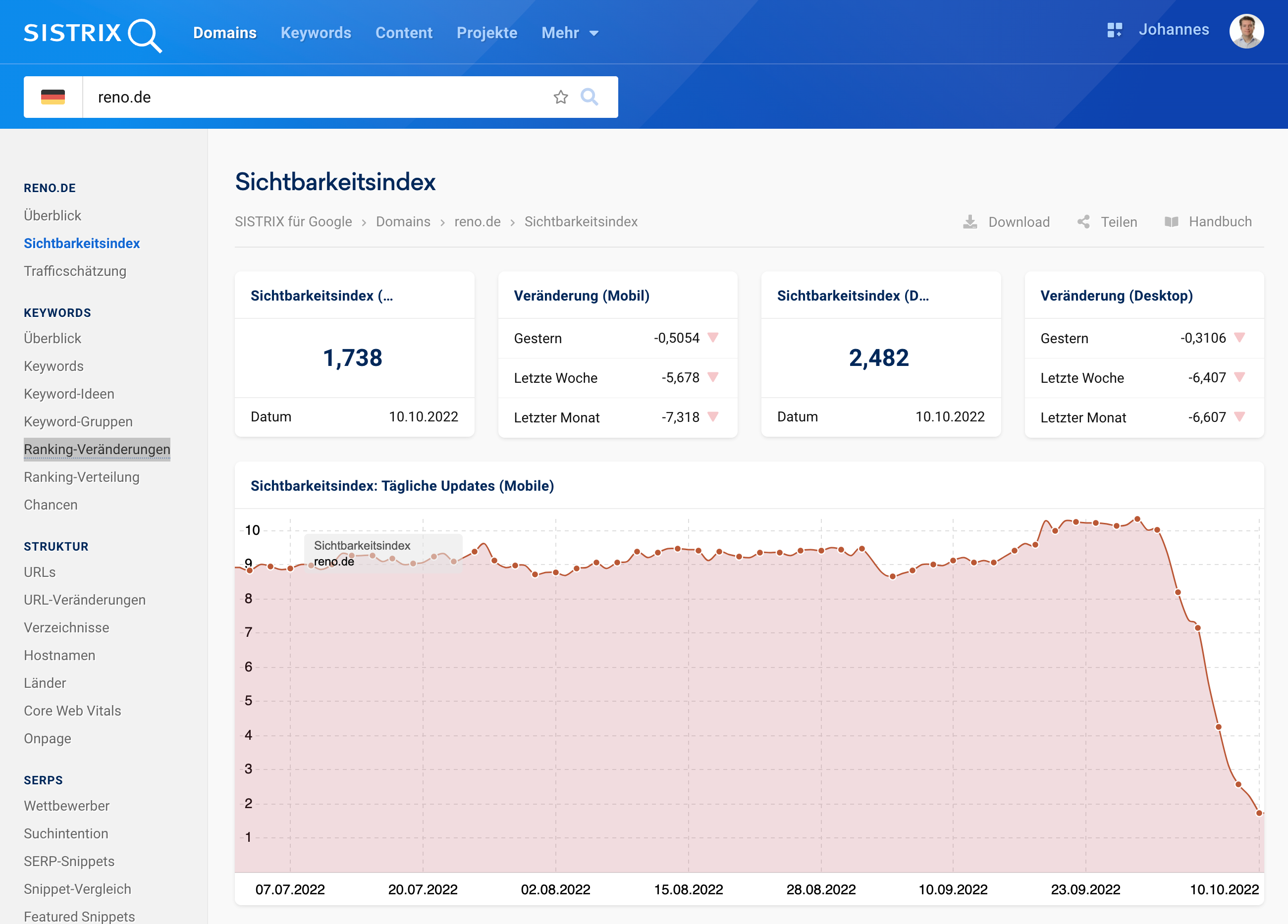Click the SISTRIX logo
1288x924 pixels.
93,34
